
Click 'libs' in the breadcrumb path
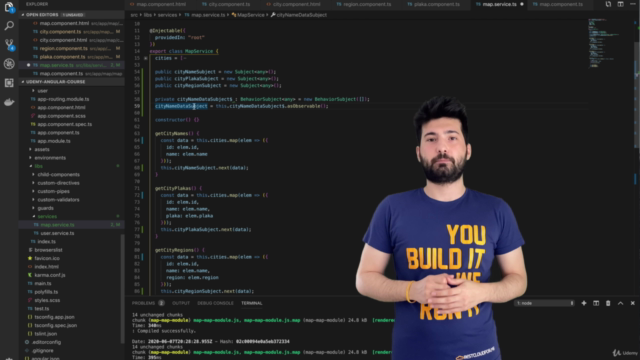148,15
